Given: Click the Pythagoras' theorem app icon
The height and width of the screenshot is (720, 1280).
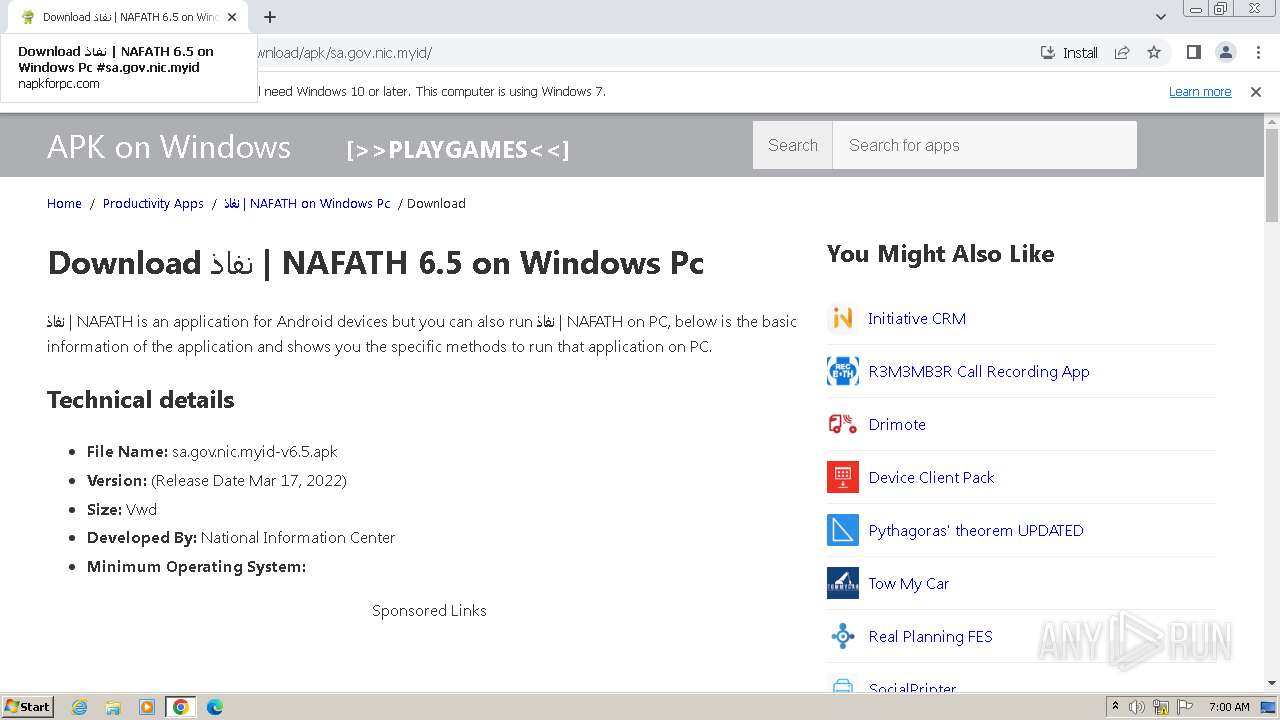Looking at the screenshot, I should (843, 531).
